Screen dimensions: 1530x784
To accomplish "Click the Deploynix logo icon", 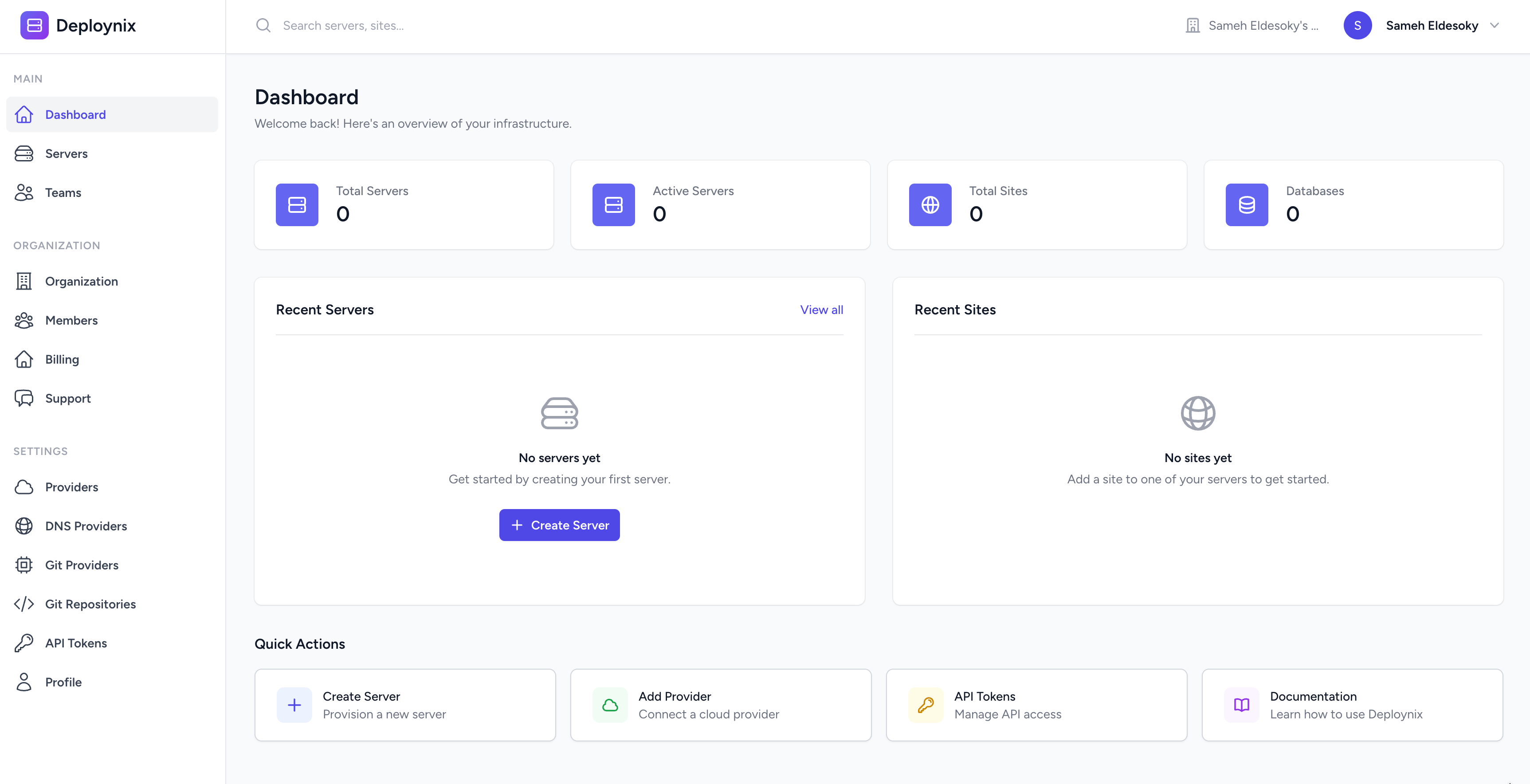I will [x=34, y=25].
